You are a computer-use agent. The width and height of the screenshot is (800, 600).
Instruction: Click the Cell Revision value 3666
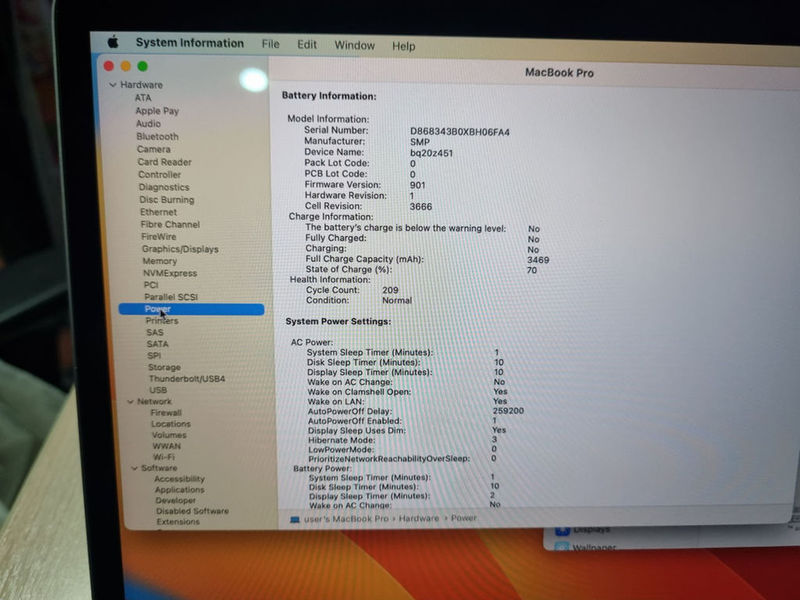click(421, 207)
